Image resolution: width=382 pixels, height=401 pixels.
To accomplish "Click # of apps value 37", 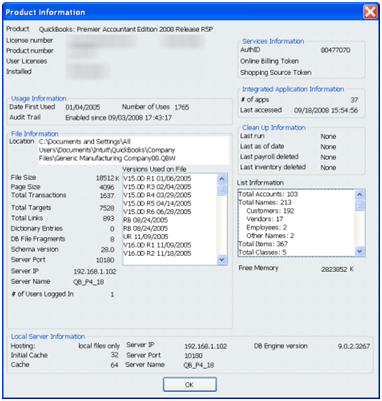I will (x=354, y=100).
